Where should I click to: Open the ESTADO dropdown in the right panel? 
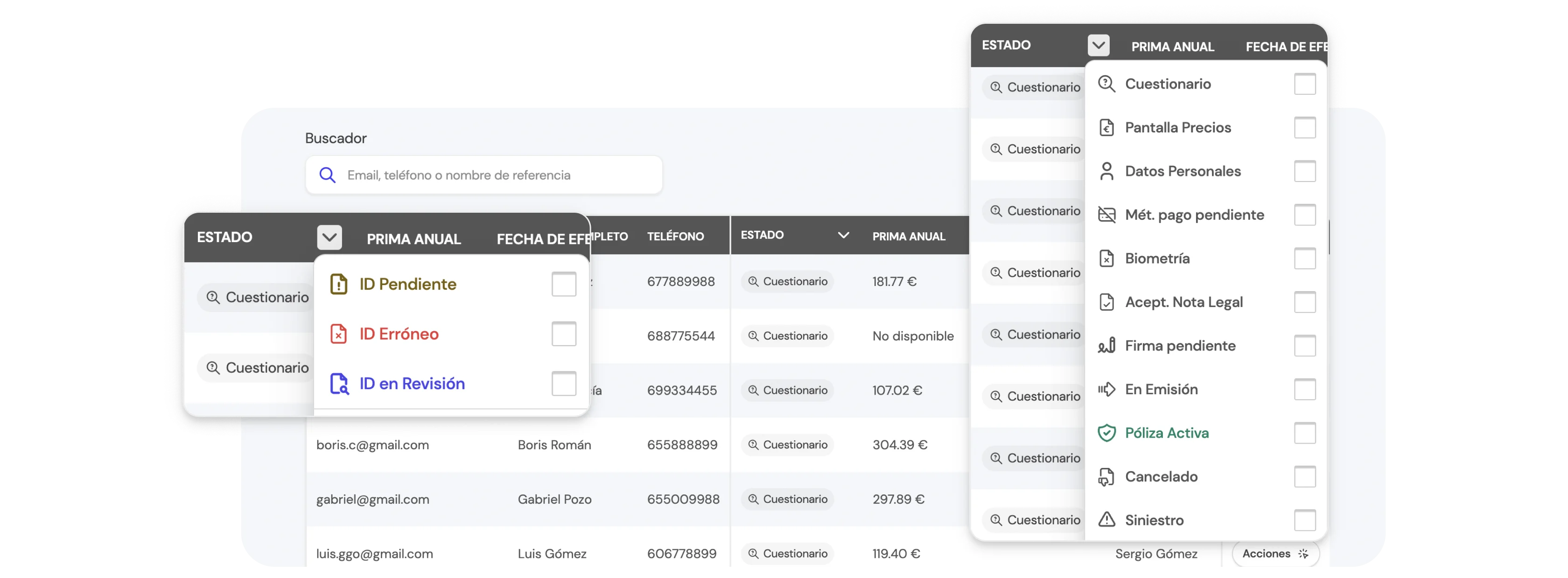point(1098,45)
